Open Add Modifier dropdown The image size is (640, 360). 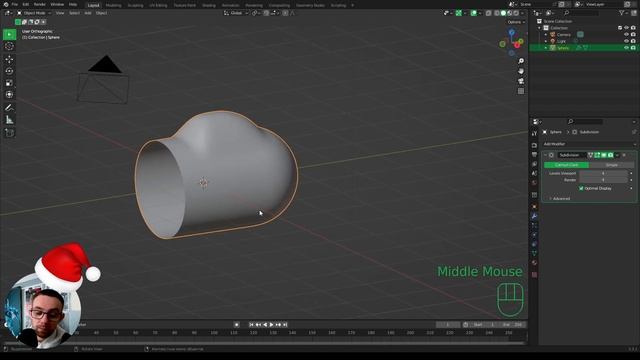point(589,144)
